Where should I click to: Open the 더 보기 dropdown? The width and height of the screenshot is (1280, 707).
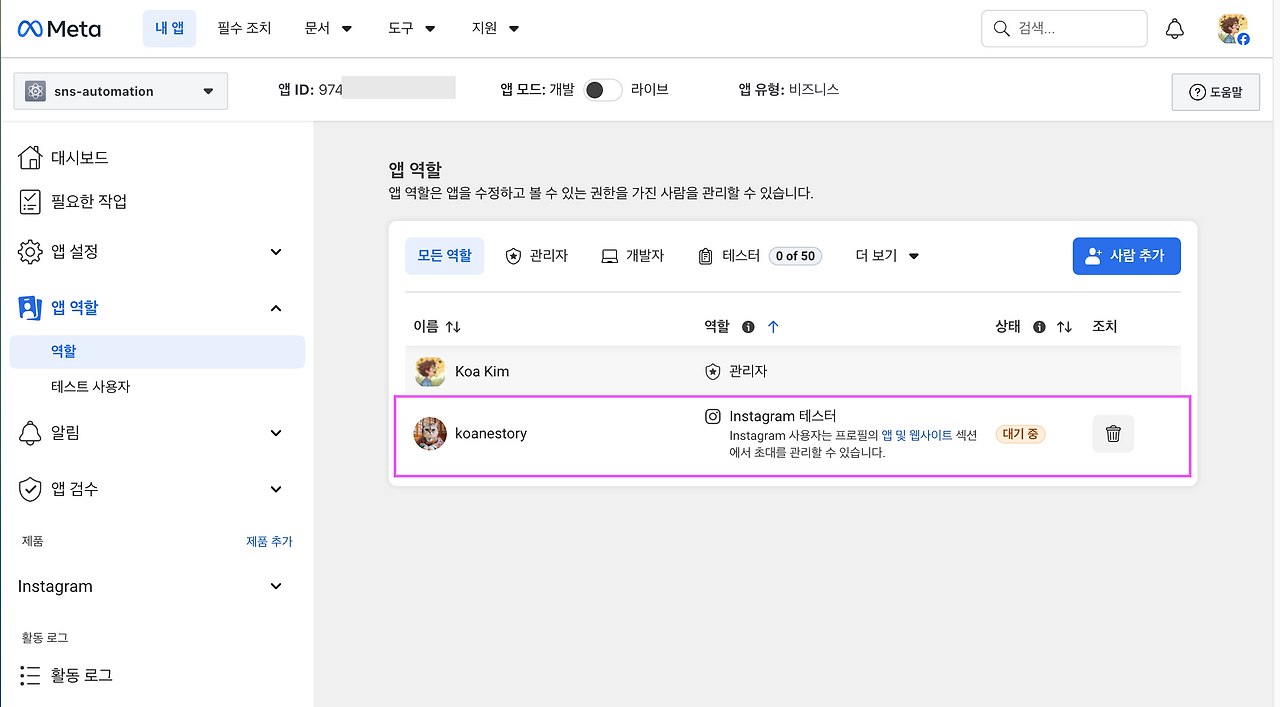[887, 256]
